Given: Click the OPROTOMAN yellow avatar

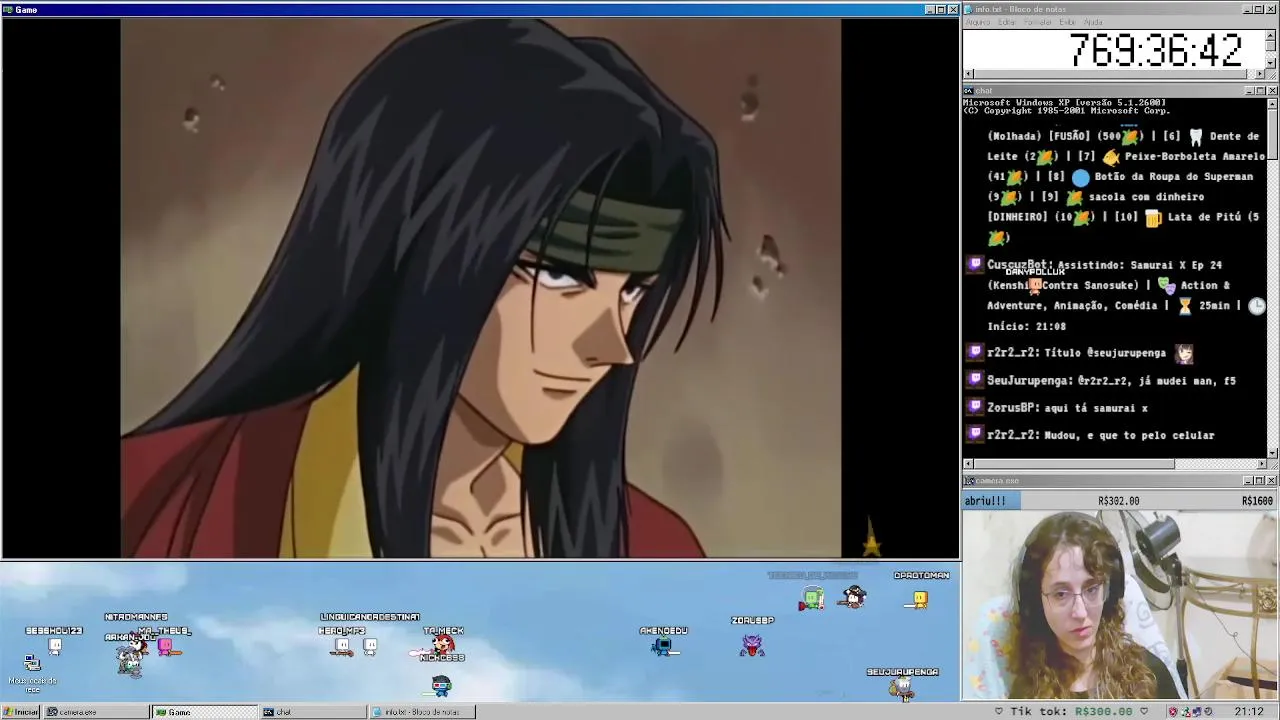Looking at the screenshot, I should pos(920,599).
